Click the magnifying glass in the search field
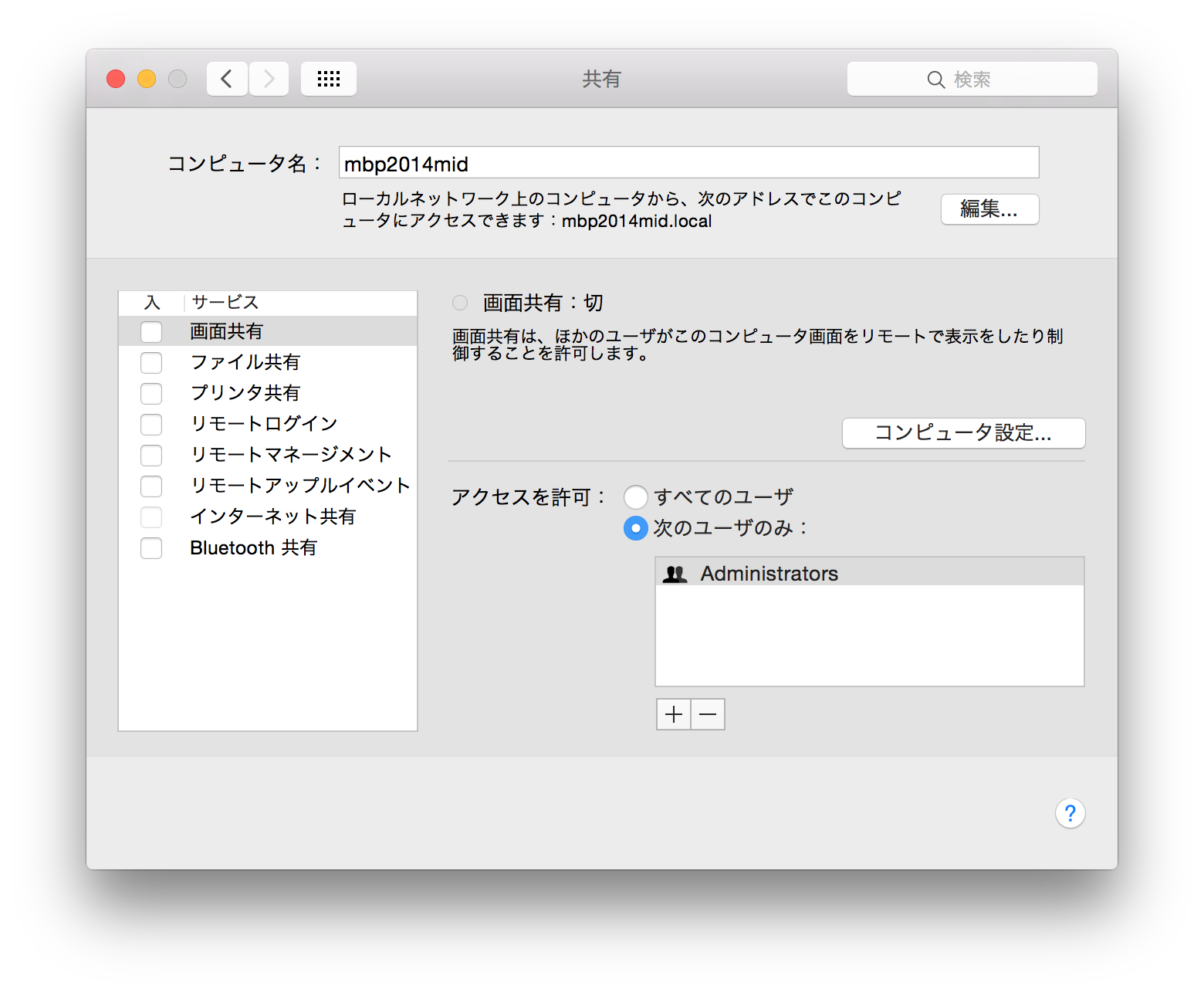Image resolution: width=1204 pixels, height=993 pixels. [x=935, y=79]
